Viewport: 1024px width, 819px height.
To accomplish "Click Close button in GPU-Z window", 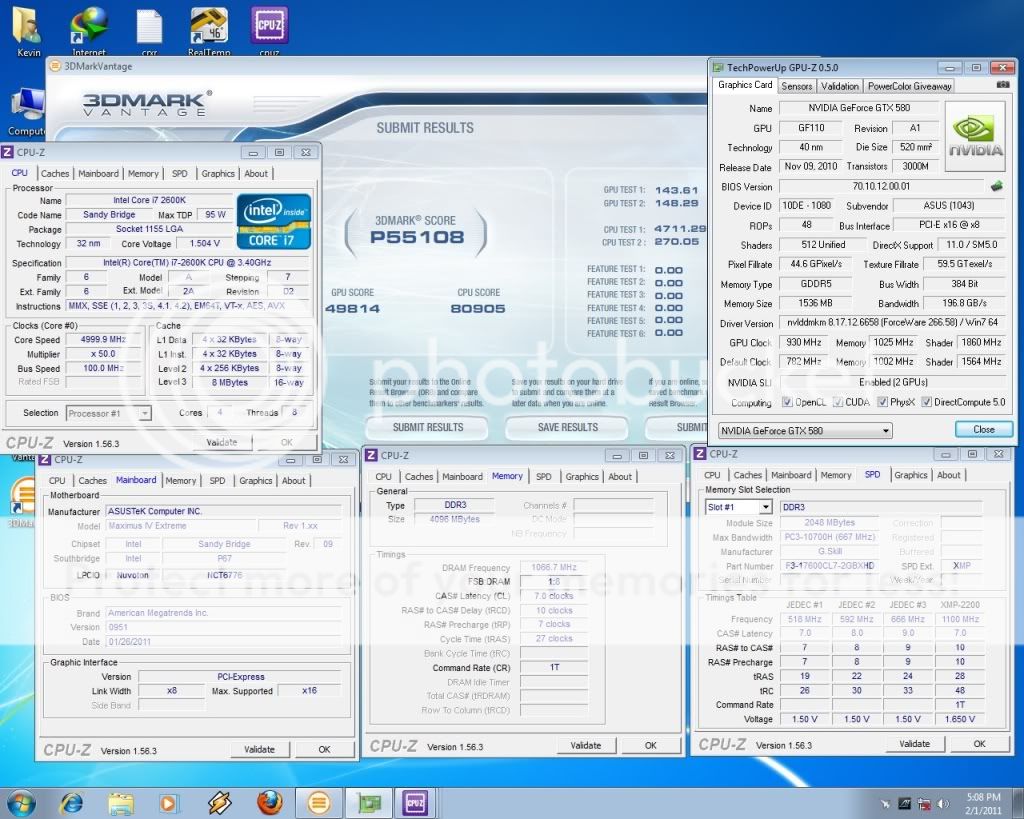I will click(x=983, y=430).
